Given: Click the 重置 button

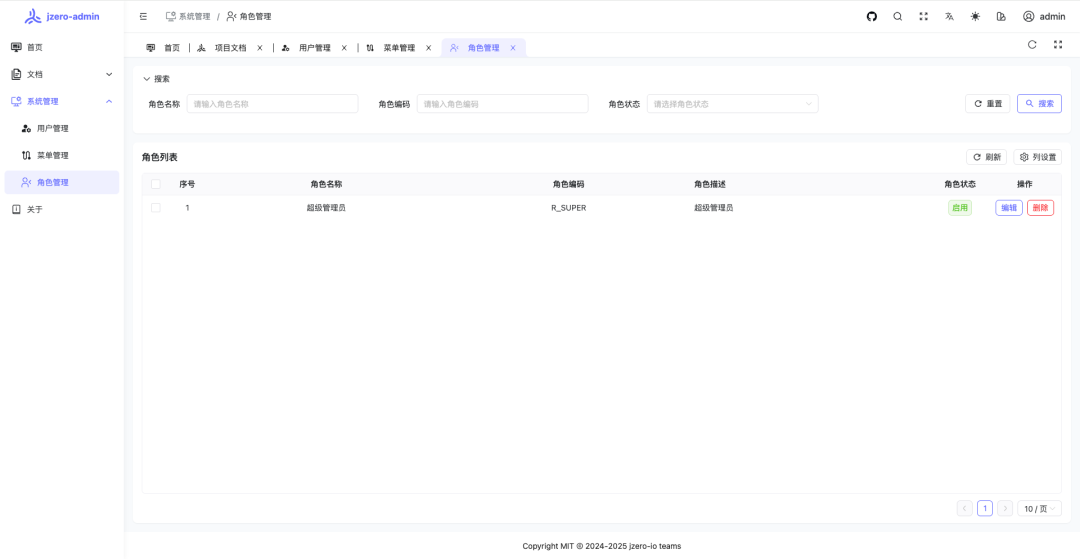Looking at the screenshot, I should [x=988, y=104].
